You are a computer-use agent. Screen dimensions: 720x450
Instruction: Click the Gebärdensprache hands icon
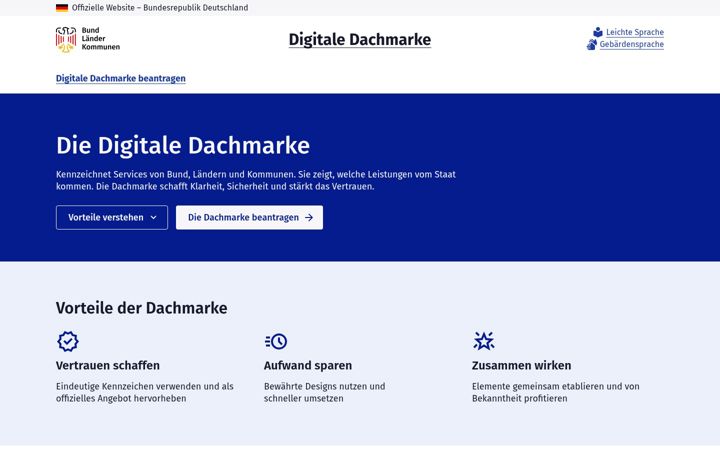(x=592, y=44)
